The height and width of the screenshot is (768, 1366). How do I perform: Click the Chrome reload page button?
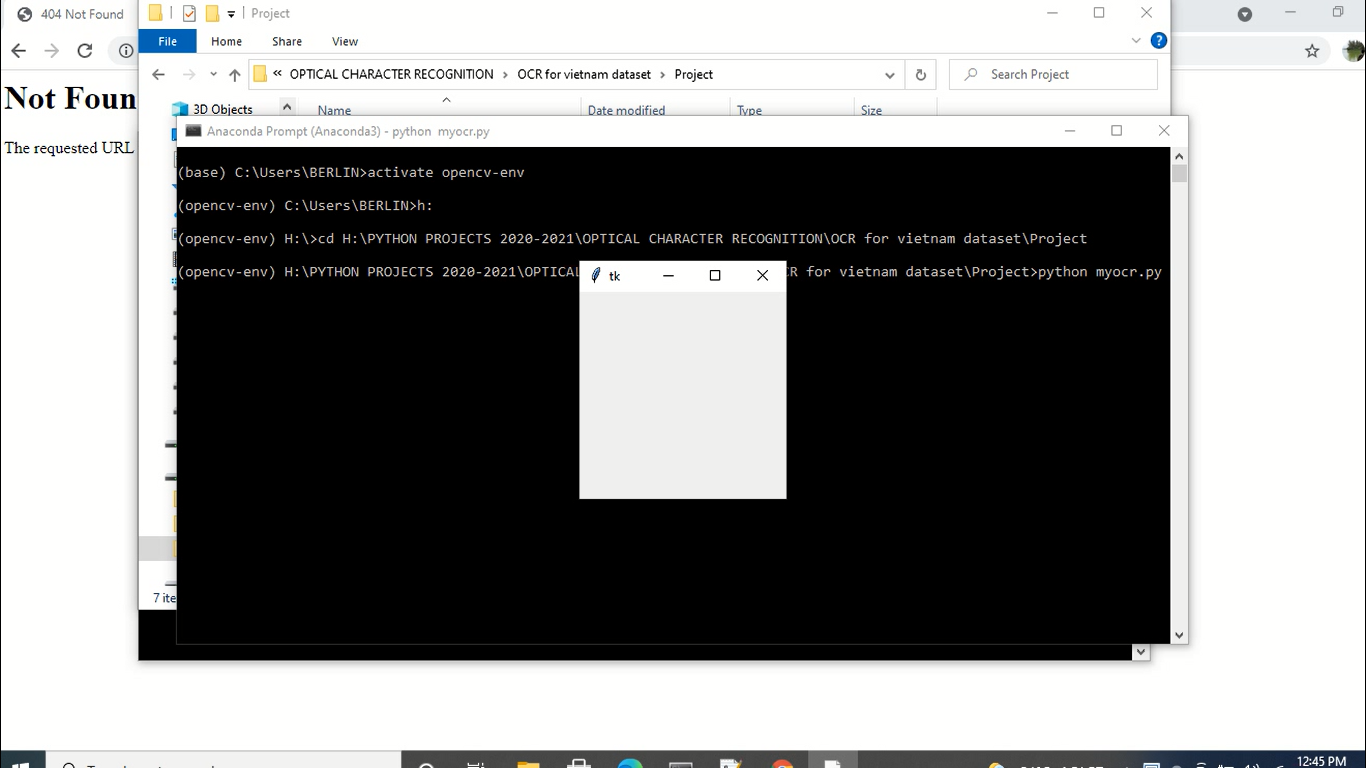tap(85, 51)
